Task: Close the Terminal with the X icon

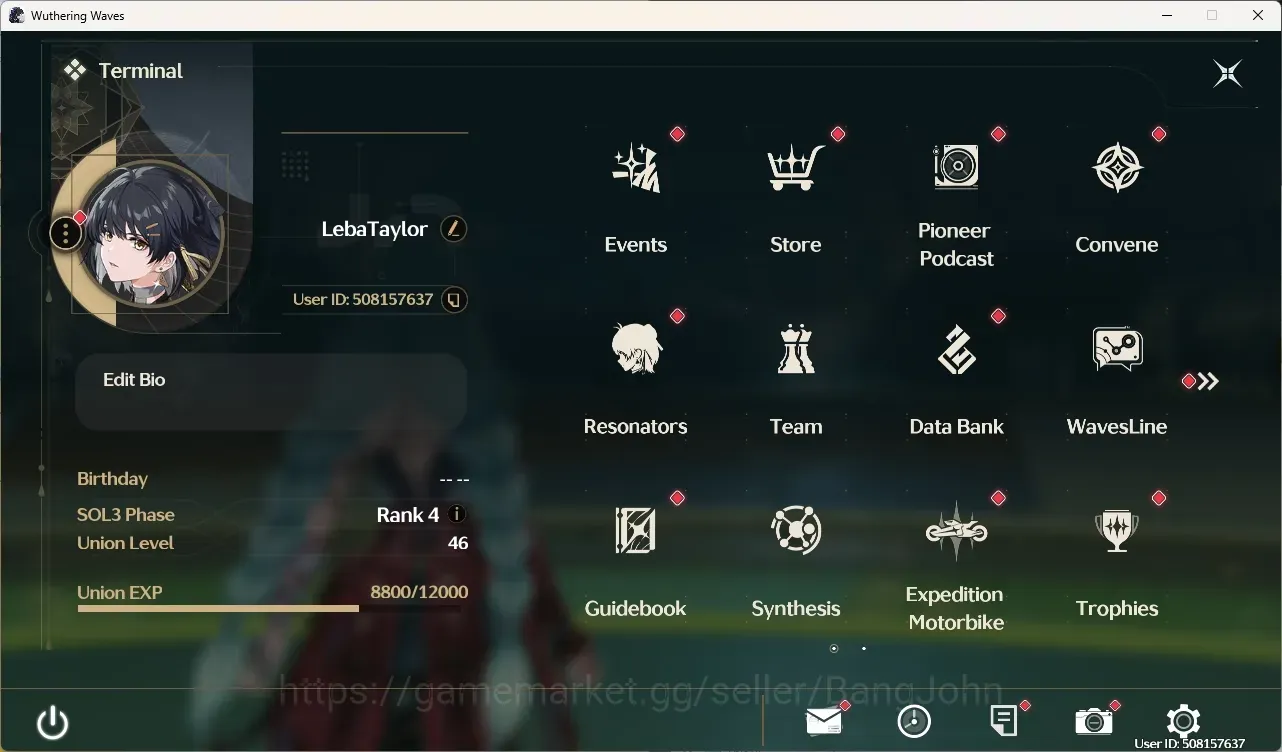Action: 1227,73
